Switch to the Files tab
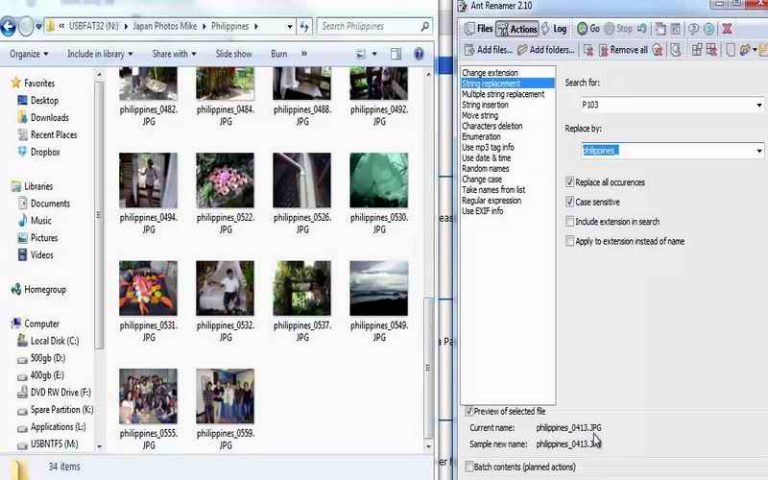The image size is (768, 480). [478, 29]
